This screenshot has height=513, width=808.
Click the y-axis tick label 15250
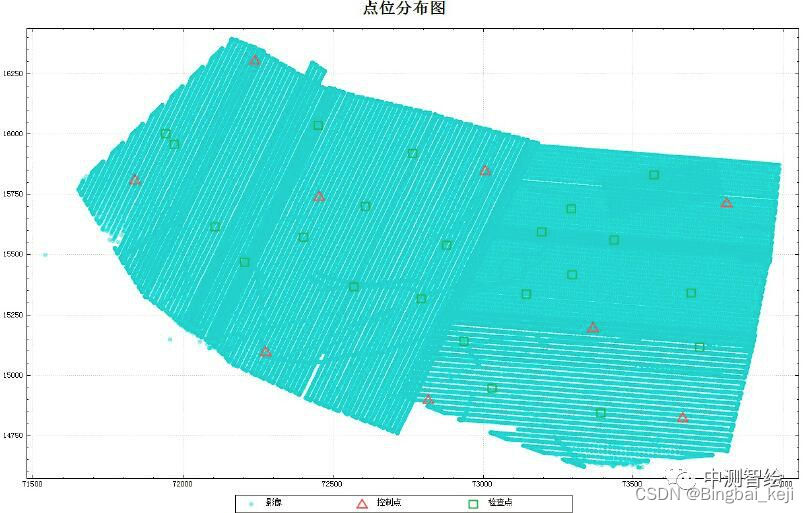[13, 315]
